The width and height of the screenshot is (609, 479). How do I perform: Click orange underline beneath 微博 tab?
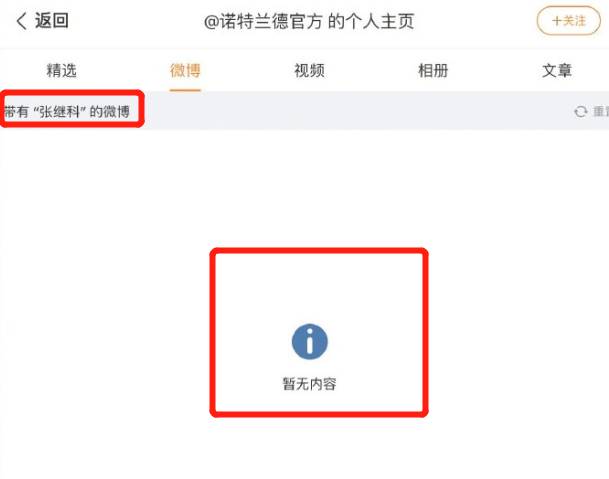(x=185, y=90)
